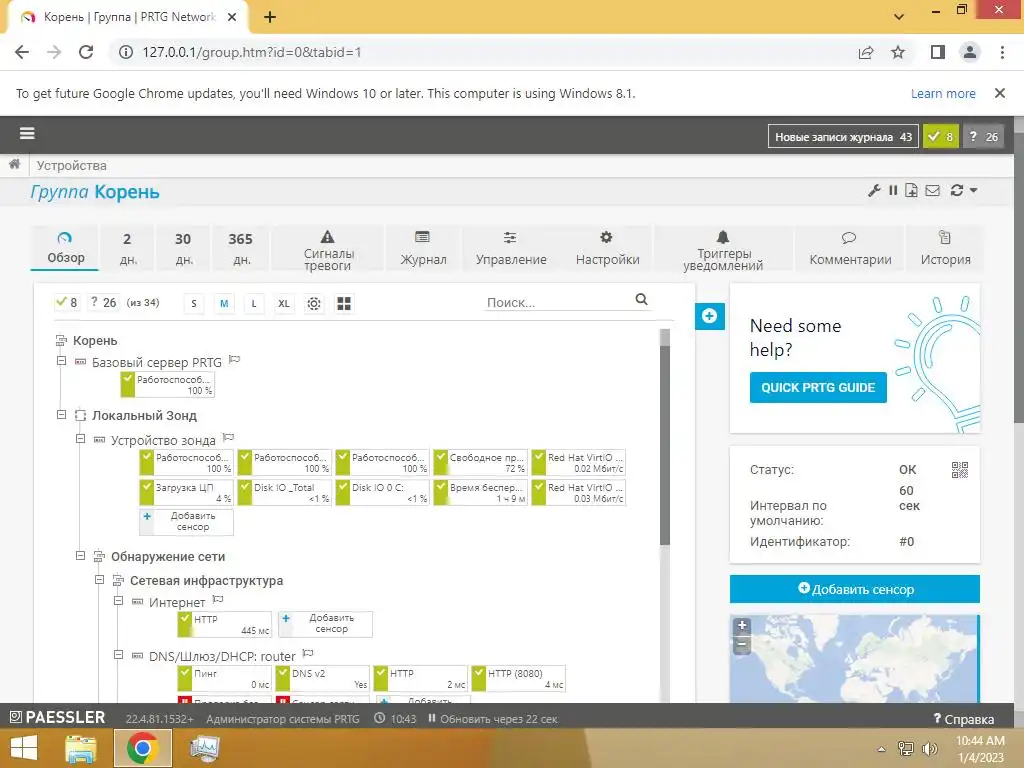Image resolution: width=1024 pixels, height=768 pixels.
Task: Click the Поиск search field
Action: pyautogui.click(x=559, y=302)
